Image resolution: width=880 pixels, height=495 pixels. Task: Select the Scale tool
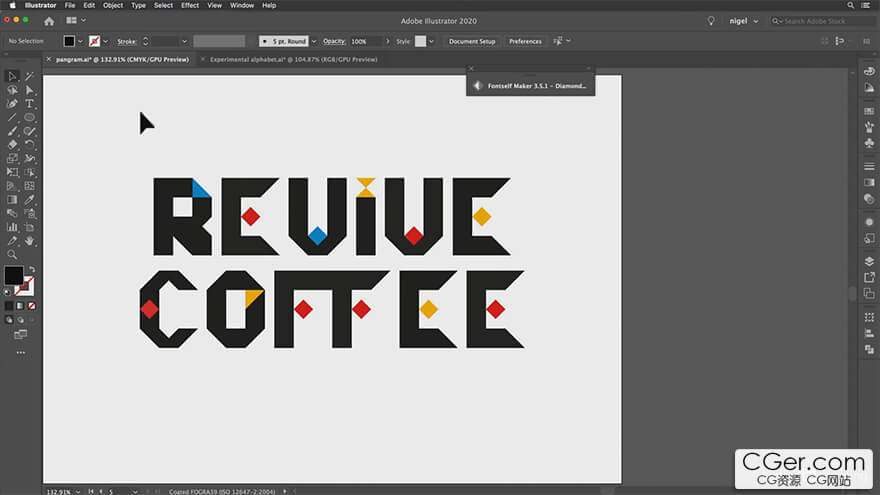click(x=12, y=158)
